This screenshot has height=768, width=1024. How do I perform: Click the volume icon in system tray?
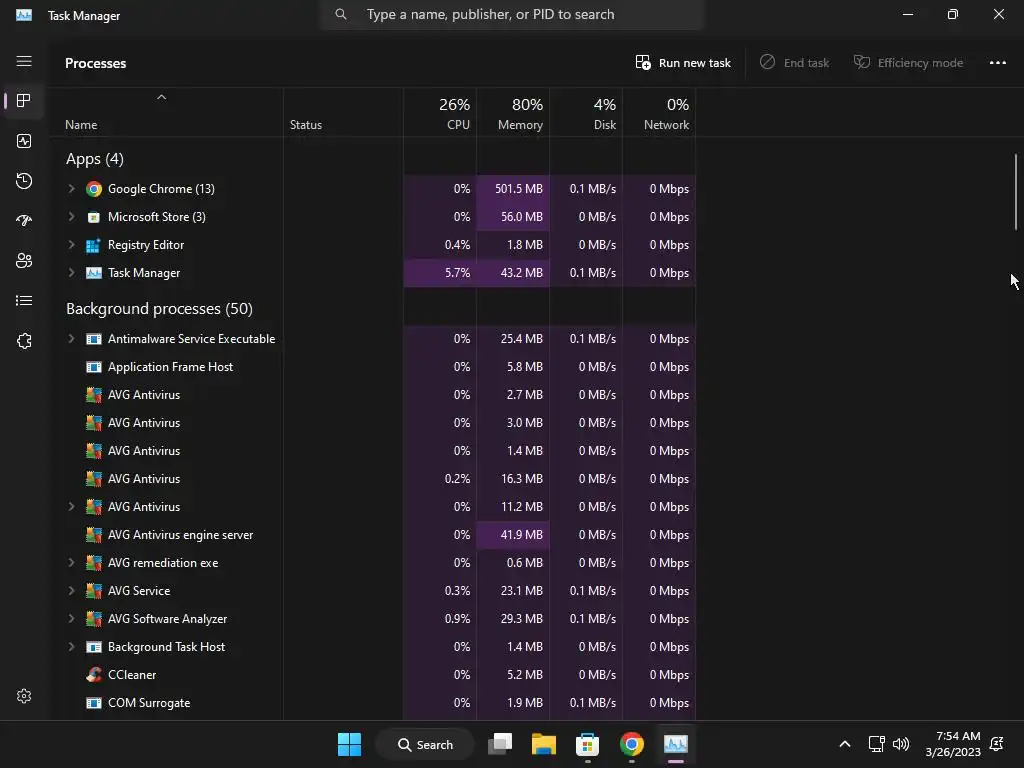pos(901,744)
